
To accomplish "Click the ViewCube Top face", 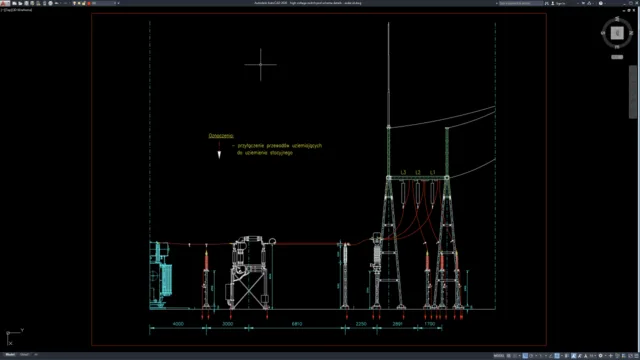I will [x=617, y=33].
